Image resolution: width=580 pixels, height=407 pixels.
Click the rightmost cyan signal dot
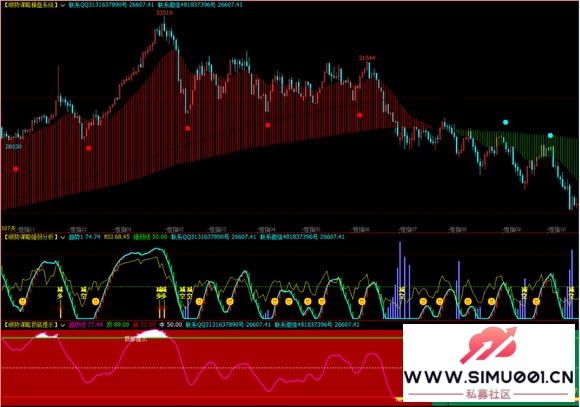[x=550, y=136]
